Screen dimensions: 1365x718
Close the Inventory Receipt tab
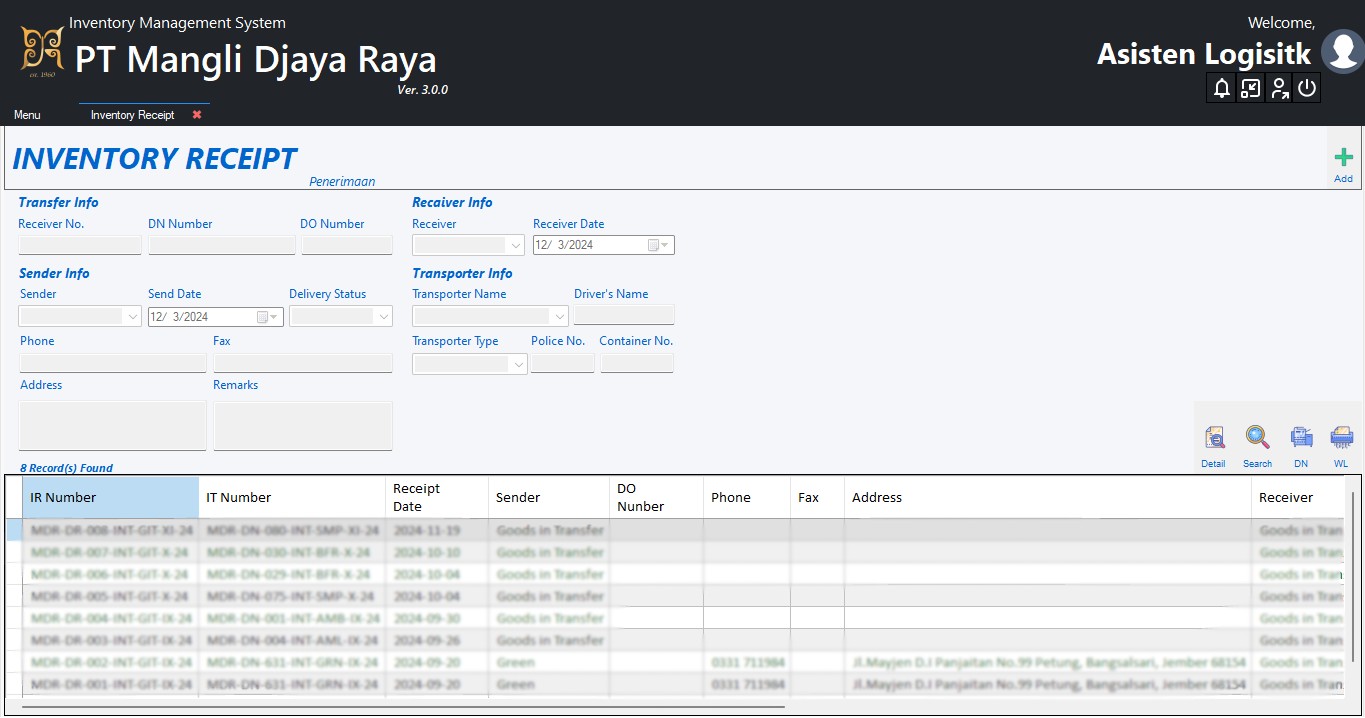tap(197, 115)
